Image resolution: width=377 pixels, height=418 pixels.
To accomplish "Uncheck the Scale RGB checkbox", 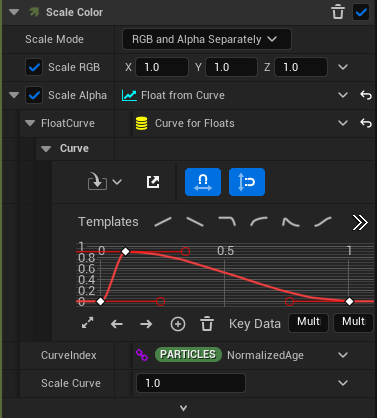I will (x=34, y=67).
